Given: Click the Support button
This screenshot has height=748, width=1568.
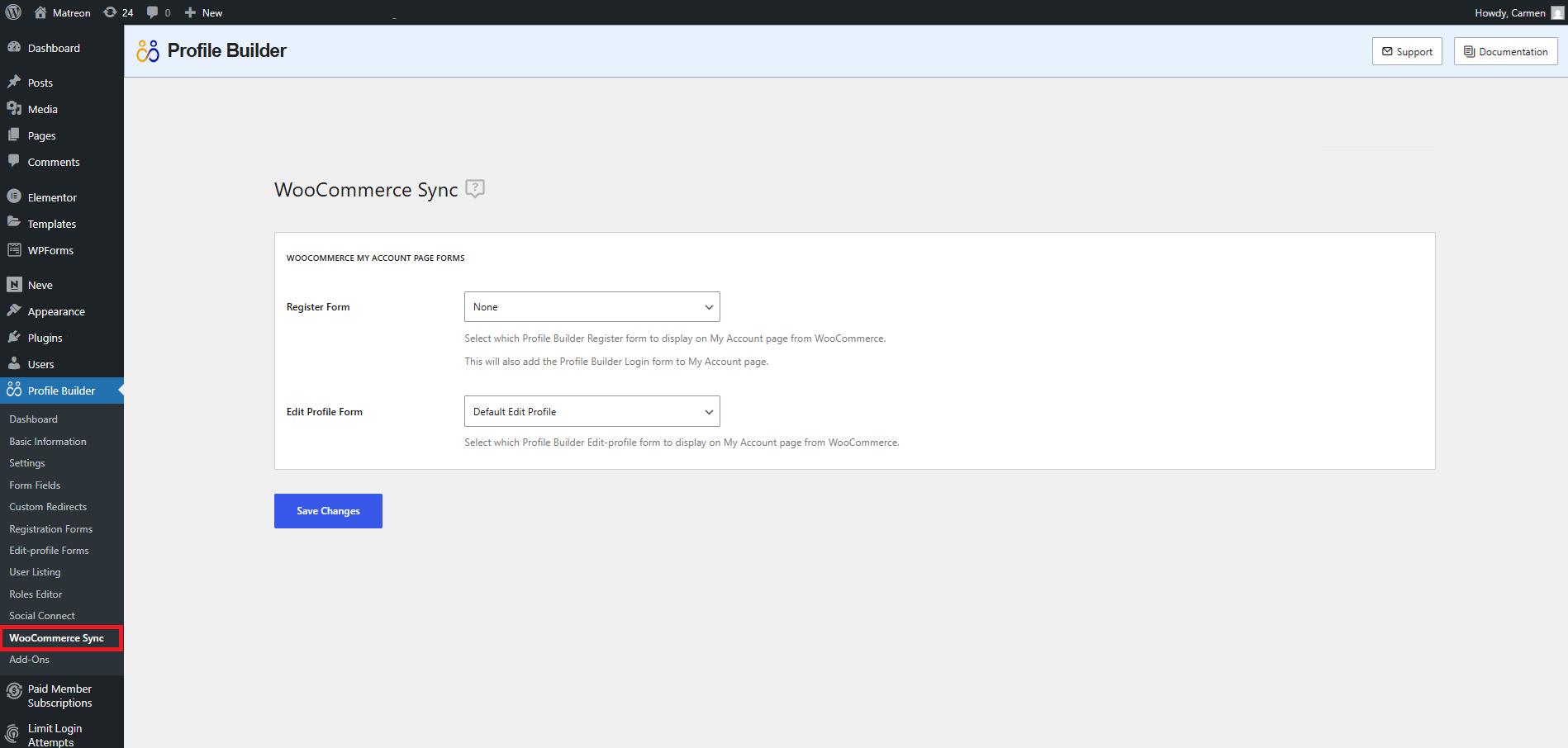Looking at the screenshot, I should pyautogui.click(x=1407, y=51).
